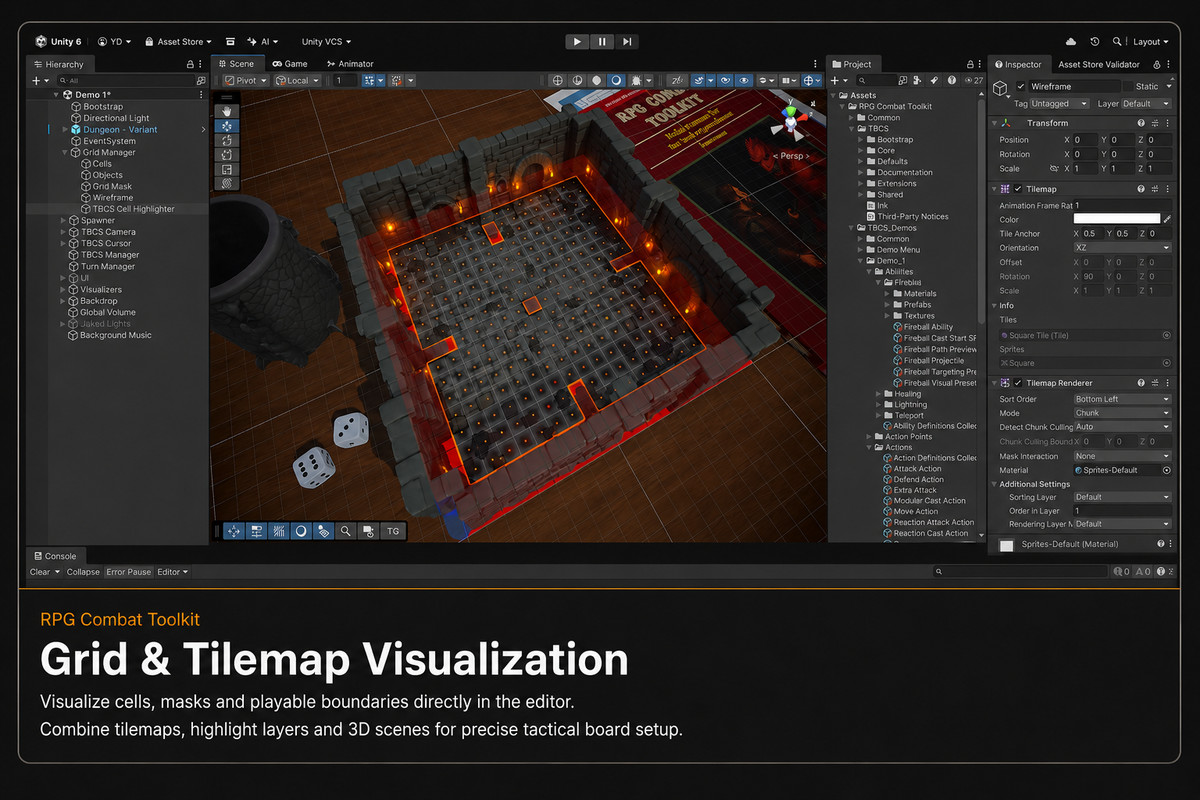
Task: Open the Local handle rotation dropdown
Action: click(296, 80)
